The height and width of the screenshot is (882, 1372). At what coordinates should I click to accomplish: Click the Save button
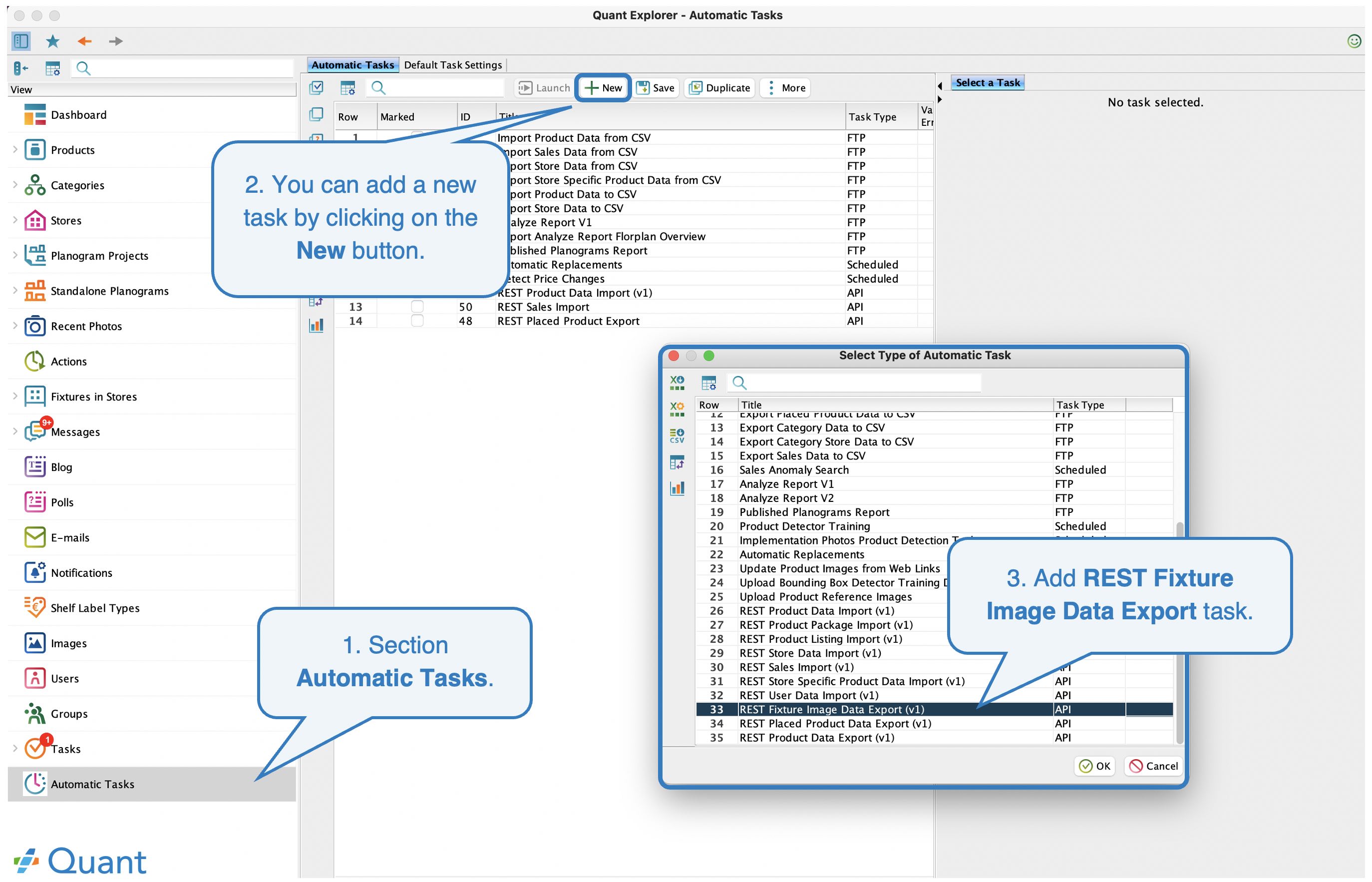point(656,87)
